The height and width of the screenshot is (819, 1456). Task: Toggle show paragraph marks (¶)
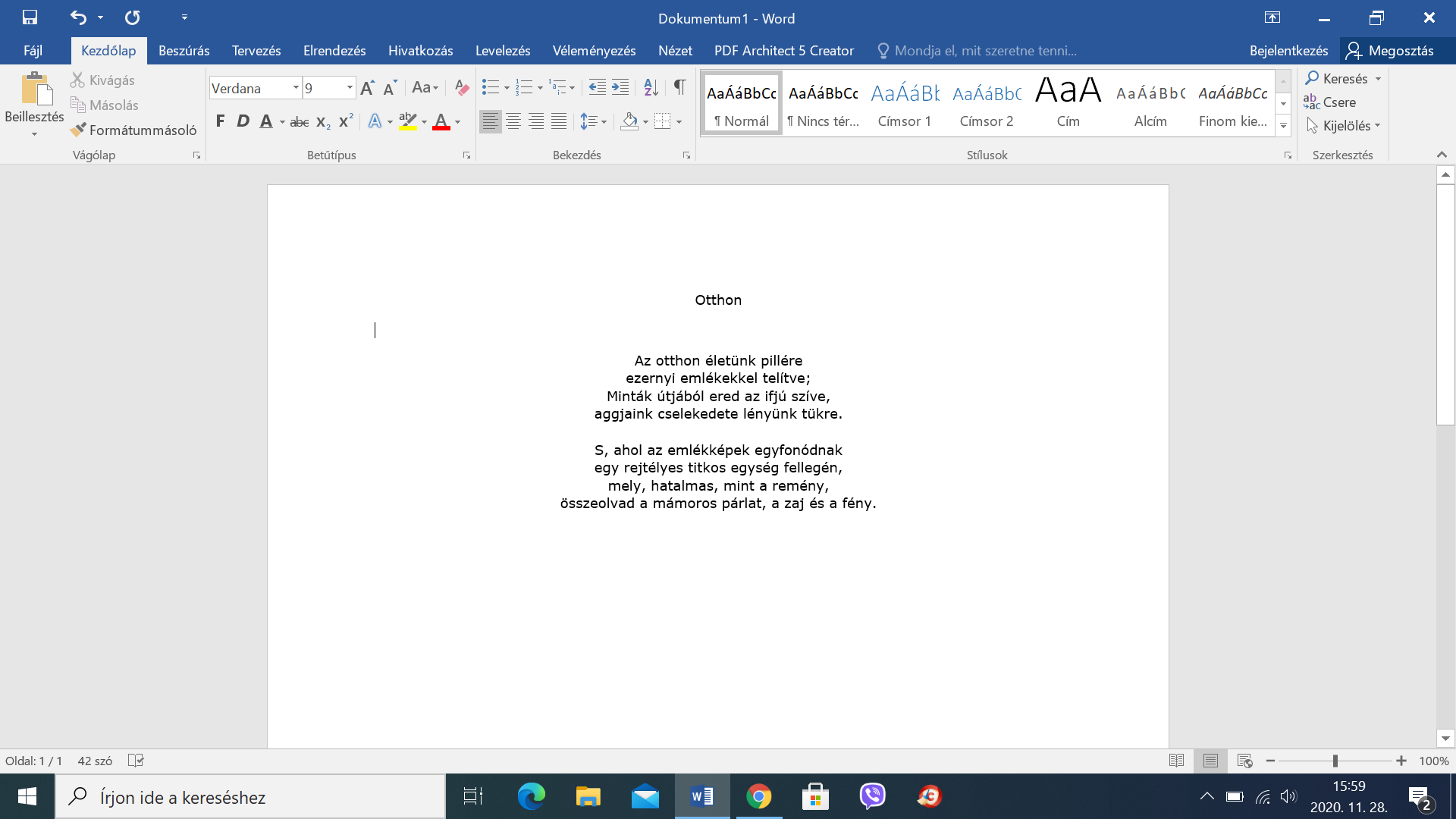click(x=680, y=88)
